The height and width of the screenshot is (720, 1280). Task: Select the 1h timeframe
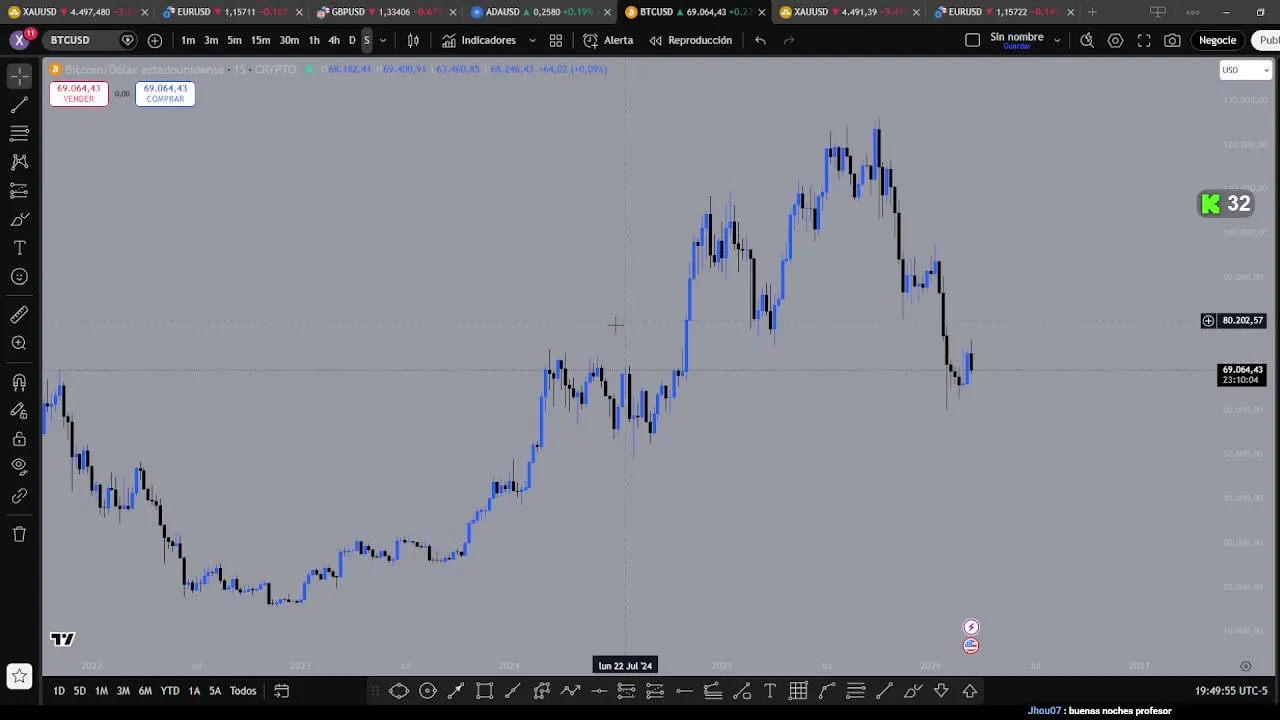coord(314,40)
